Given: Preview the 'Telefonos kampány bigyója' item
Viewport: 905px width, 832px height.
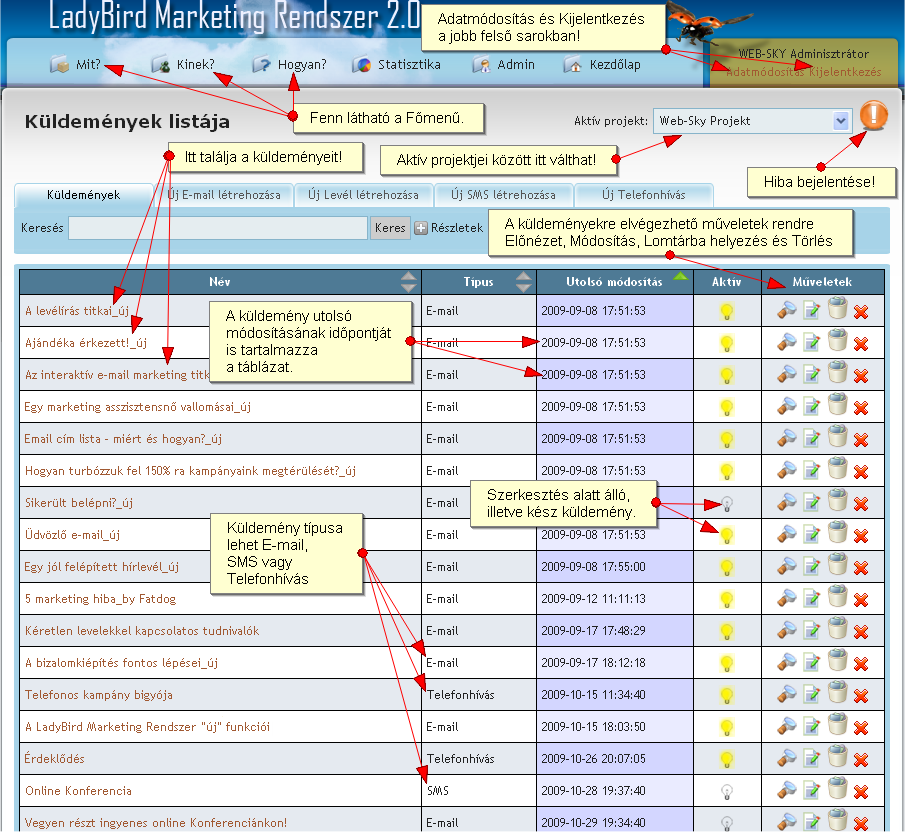Looking at the screenshot, I should coord(786,695).
